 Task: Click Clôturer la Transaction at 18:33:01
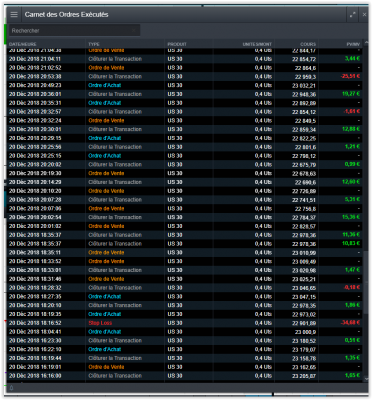(x=115, y=270)
